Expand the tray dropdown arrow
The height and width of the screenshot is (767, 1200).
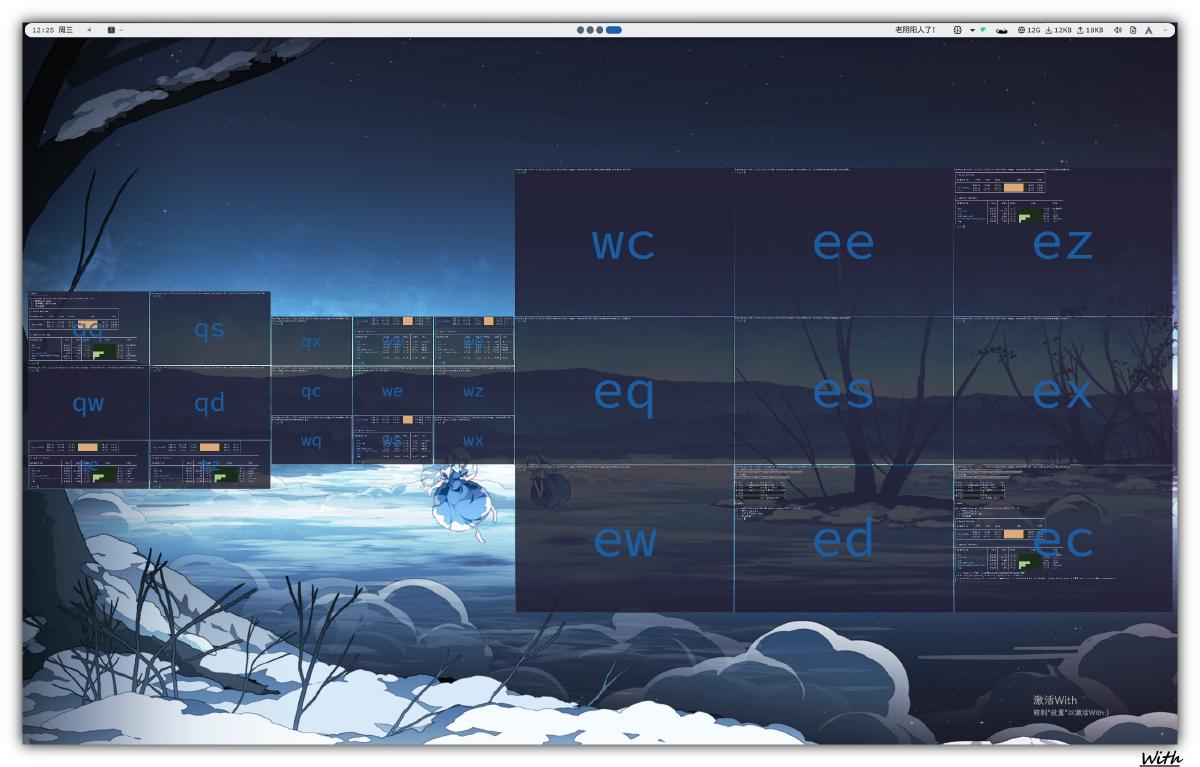click(x=972, y=30)
